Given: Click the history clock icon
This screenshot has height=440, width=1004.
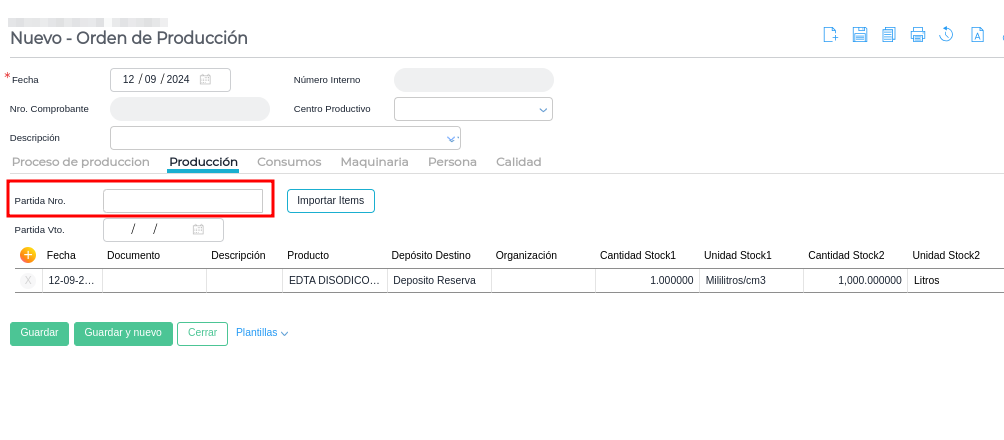Looking at the screenshot, I should coord(946,35).
